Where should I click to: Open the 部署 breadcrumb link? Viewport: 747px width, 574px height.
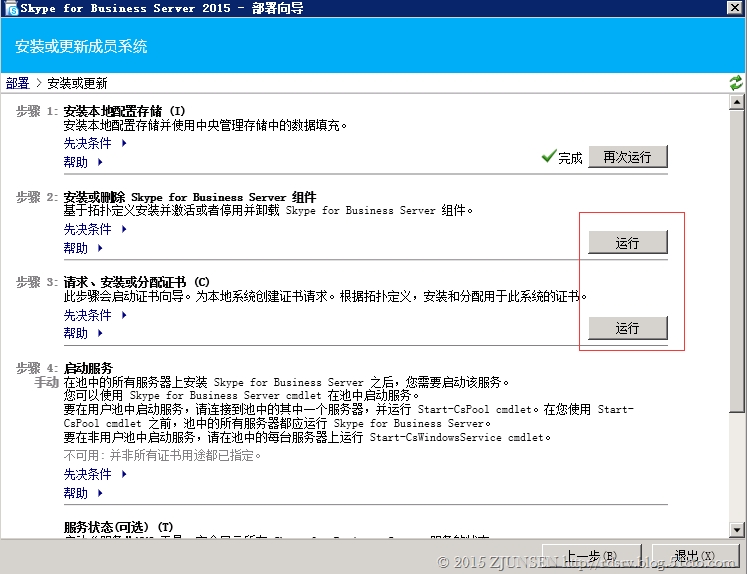[x=18, y=83]
